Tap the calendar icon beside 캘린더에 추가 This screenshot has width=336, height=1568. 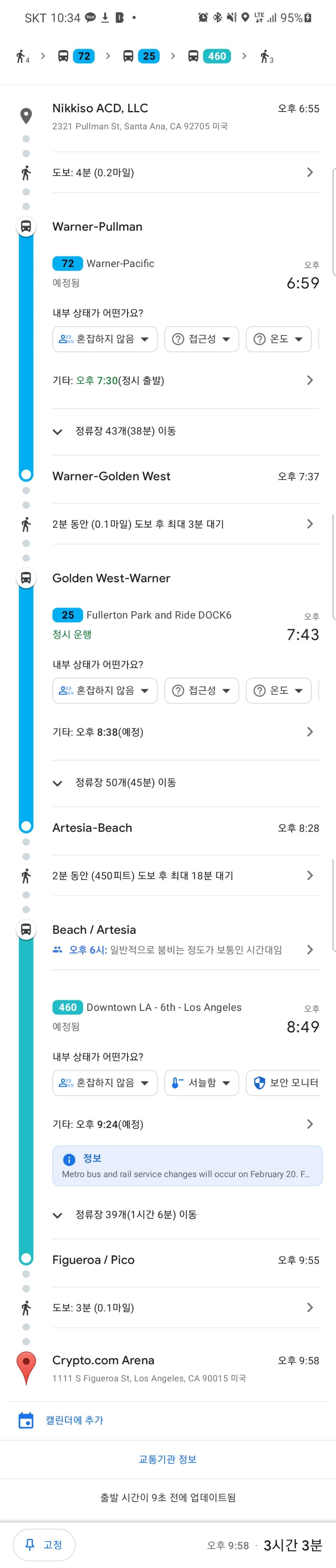point(26,1420)
